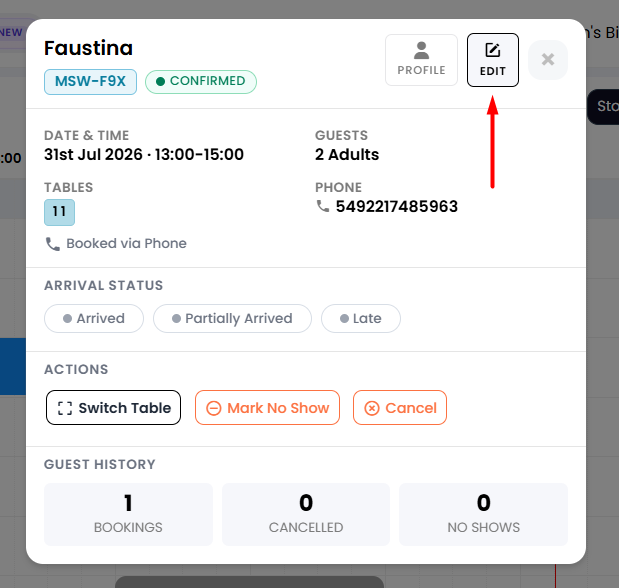Open the Cancelled history card

(x=306, y=514)
